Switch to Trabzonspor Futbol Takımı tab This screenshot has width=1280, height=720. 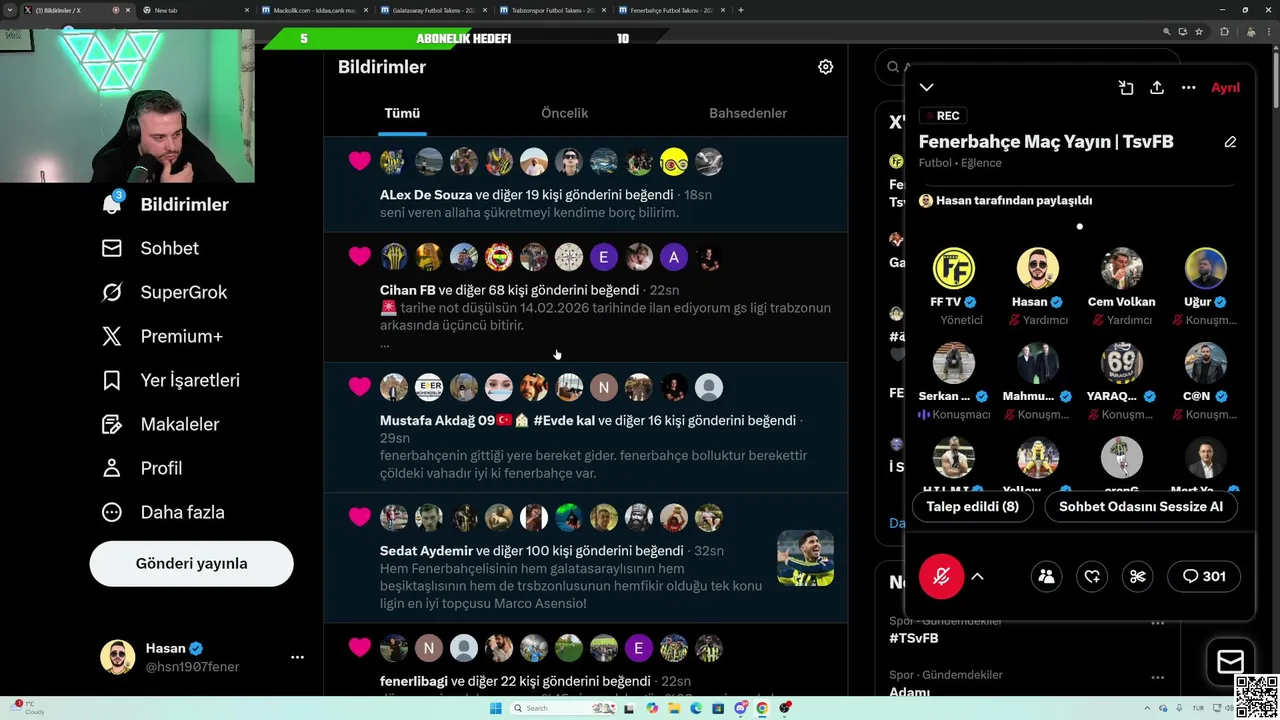pos(553,10)
